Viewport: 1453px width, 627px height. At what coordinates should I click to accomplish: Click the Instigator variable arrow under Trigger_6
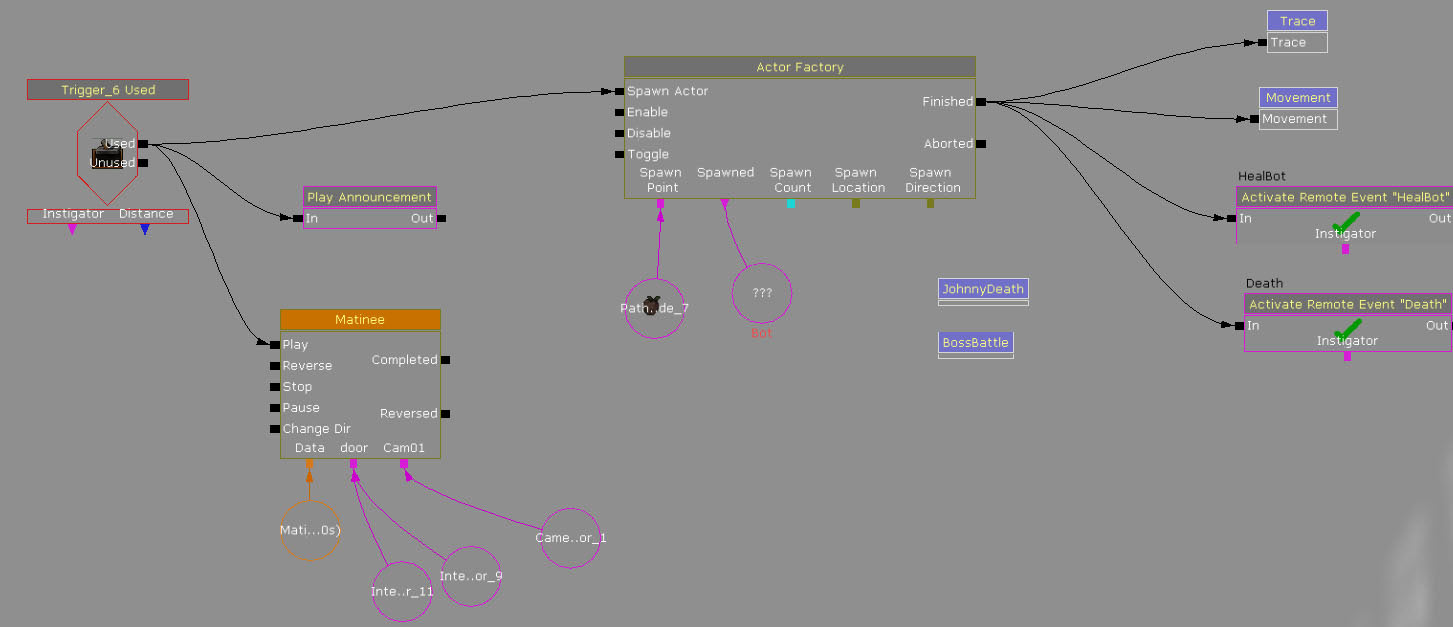pos(72,230)
